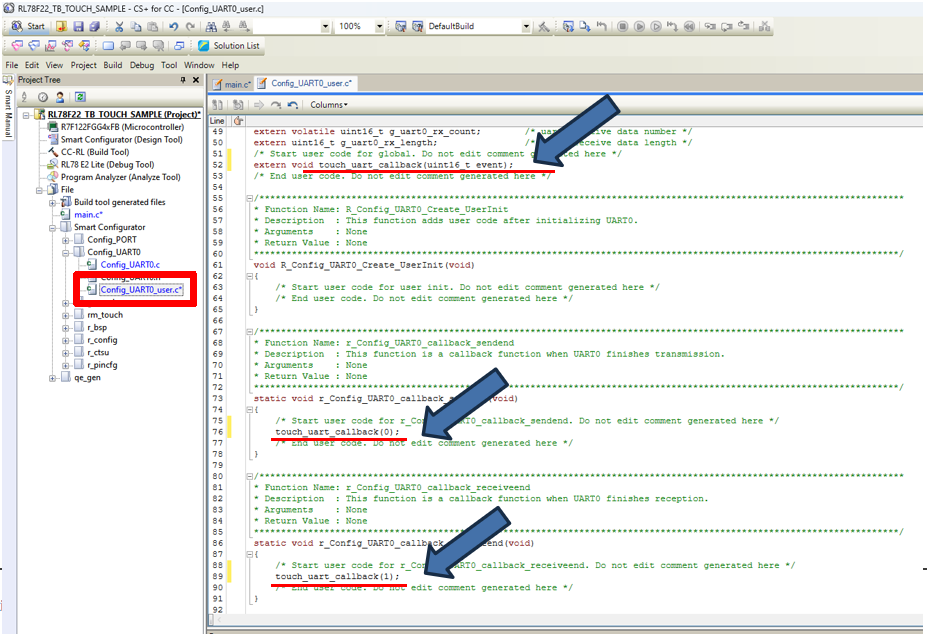Viewport: 927px width, 636px height.
Task: Close the Project Tree panel
Action: pyautogui.click(x=196, y=80)
